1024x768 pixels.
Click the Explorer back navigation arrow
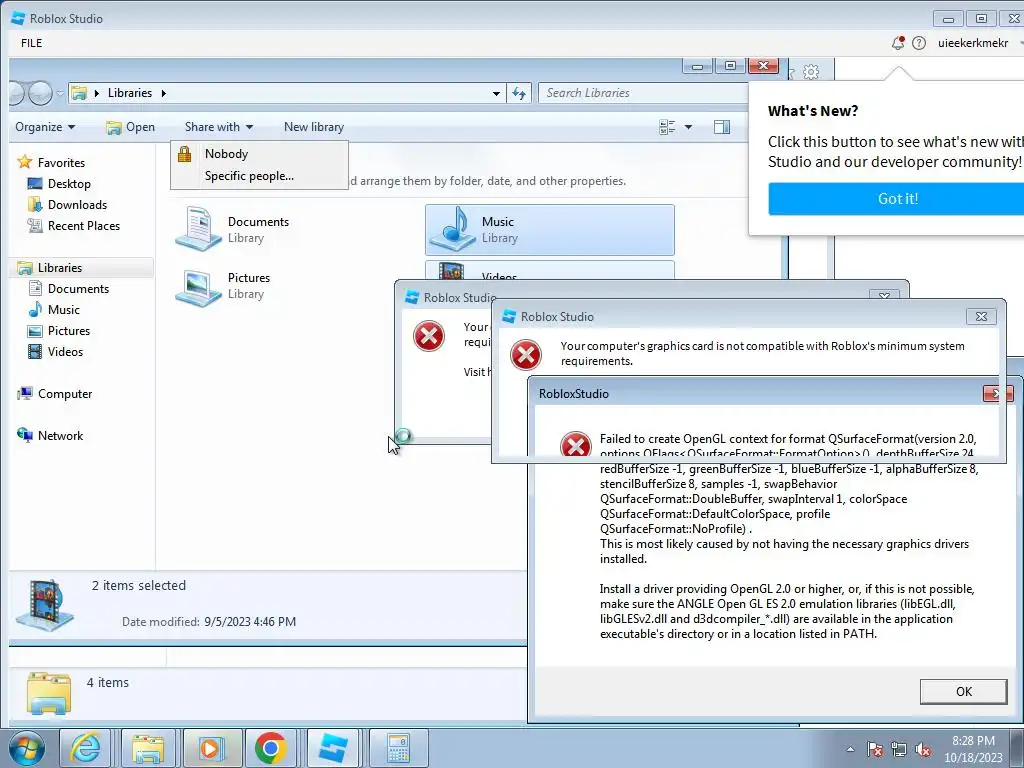16,93
